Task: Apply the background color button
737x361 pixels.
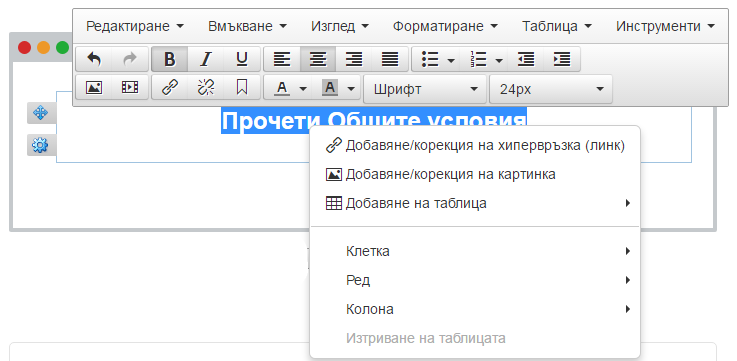Action: pos(330,87)
